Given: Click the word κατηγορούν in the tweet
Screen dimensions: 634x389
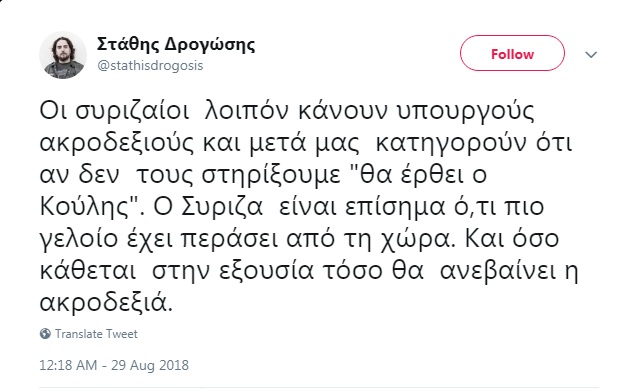Looking at the screenshot, I should click(451, 143).
